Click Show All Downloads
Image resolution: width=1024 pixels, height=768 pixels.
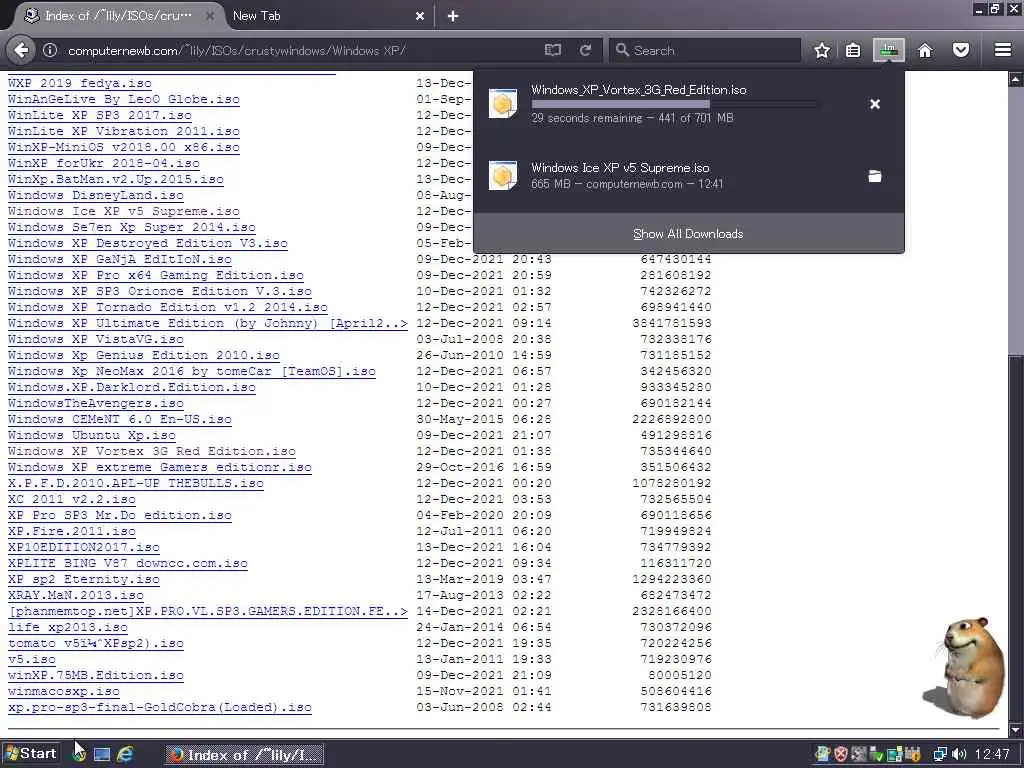688,234
